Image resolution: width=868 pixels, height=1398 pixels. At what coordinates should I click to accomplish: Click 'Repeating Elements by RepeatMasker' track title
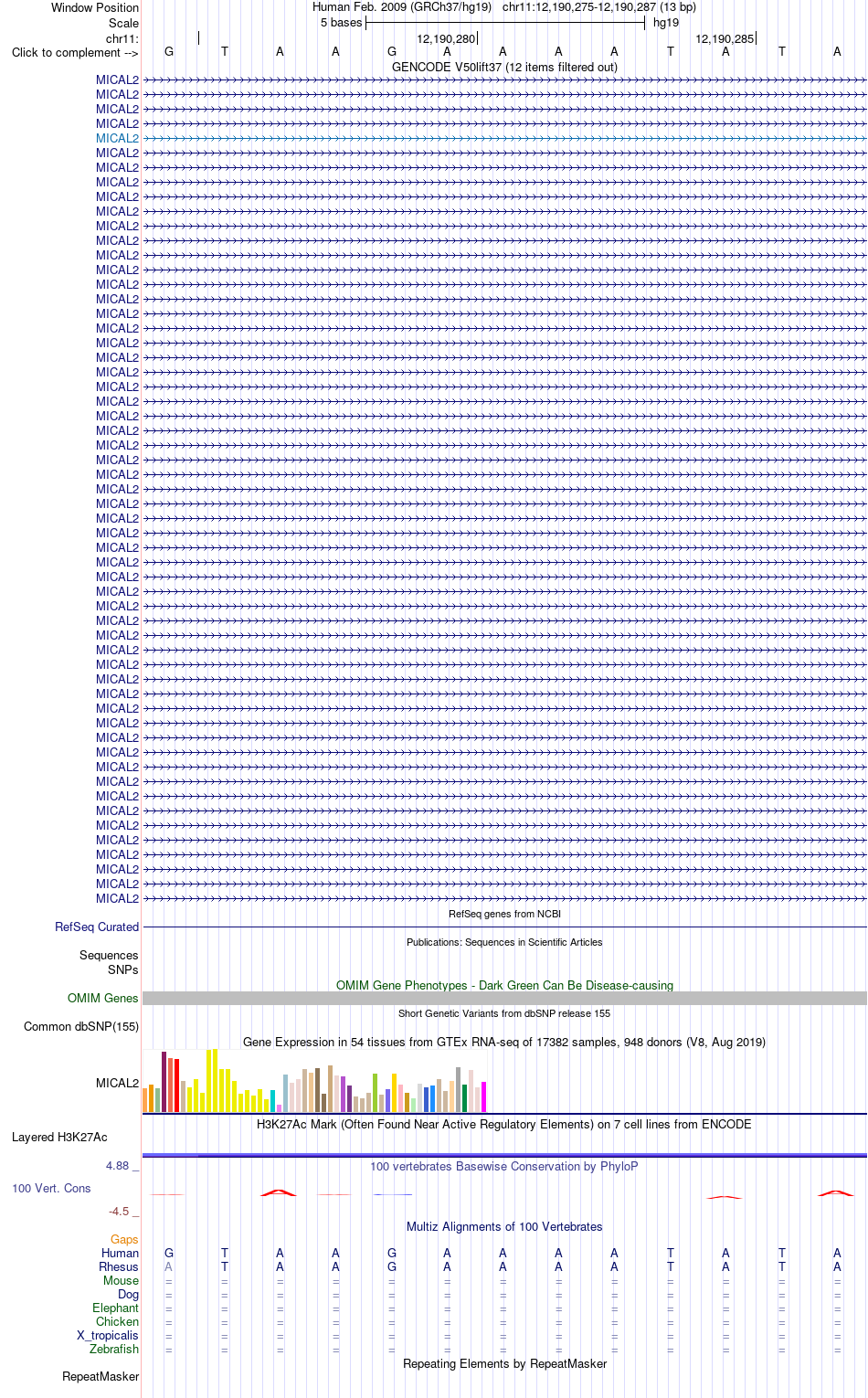(504, 1363)
